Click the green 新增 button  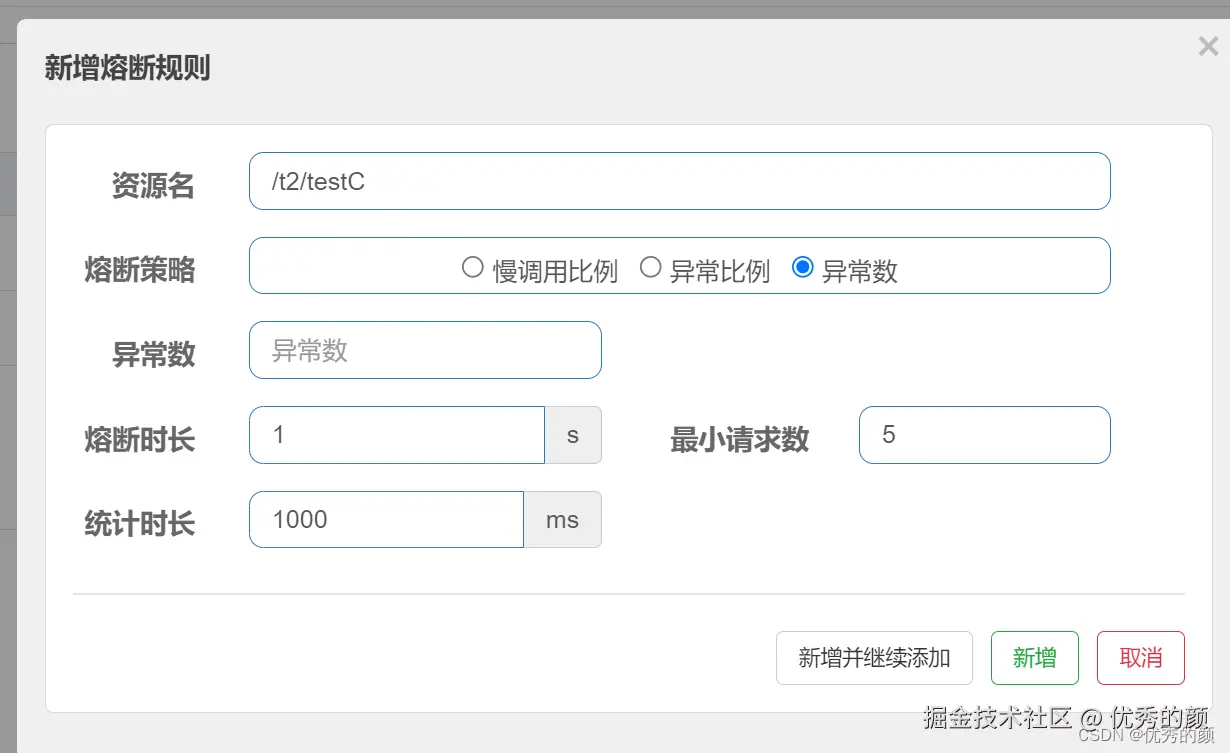point(1034,658)
